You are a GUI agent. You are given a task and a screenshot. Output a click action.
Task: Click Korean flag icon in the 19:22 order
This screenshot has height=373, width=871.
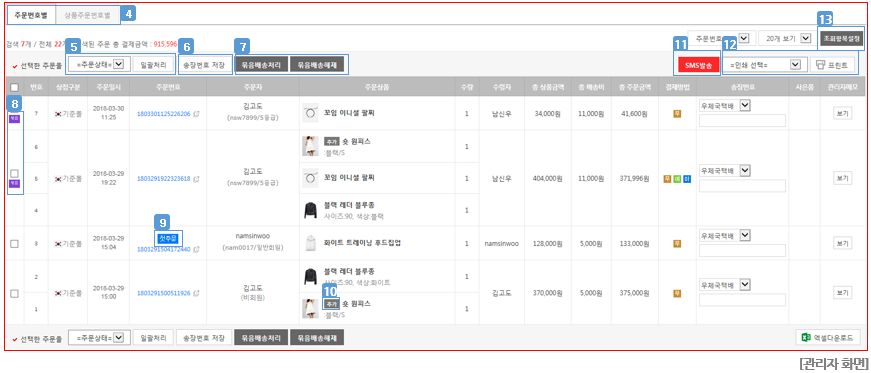pyautogui.click(x=58, y=178)
